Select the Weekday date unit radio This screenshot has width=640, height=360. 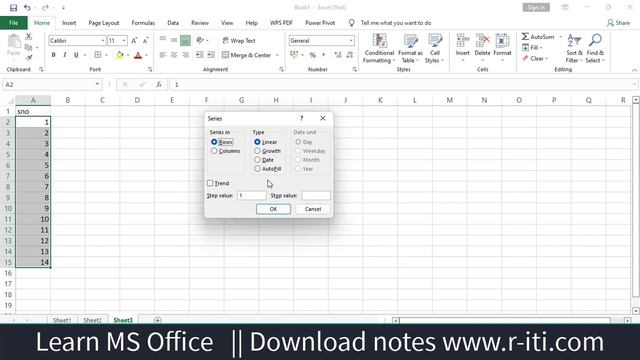[298, 151]
